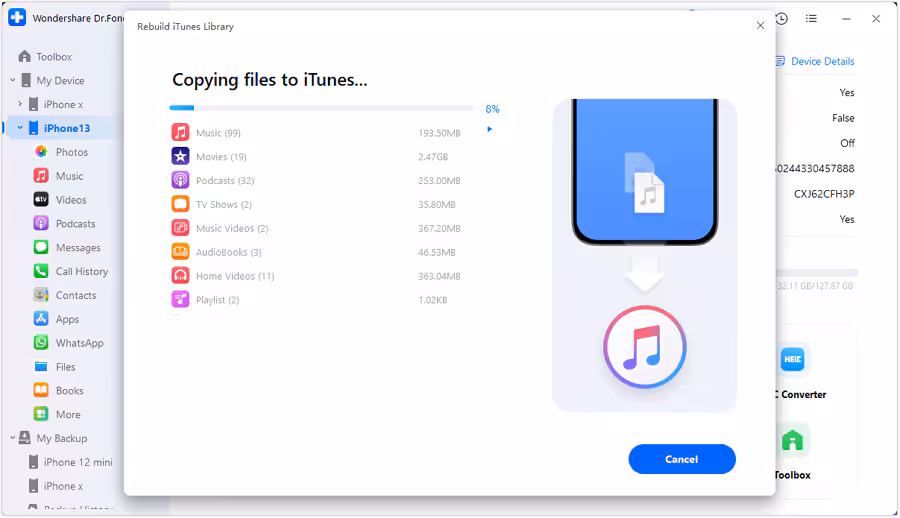Open the Toolbox home icon in sidebar
Viewport: 900px width, 518px height.
[24, 56]
